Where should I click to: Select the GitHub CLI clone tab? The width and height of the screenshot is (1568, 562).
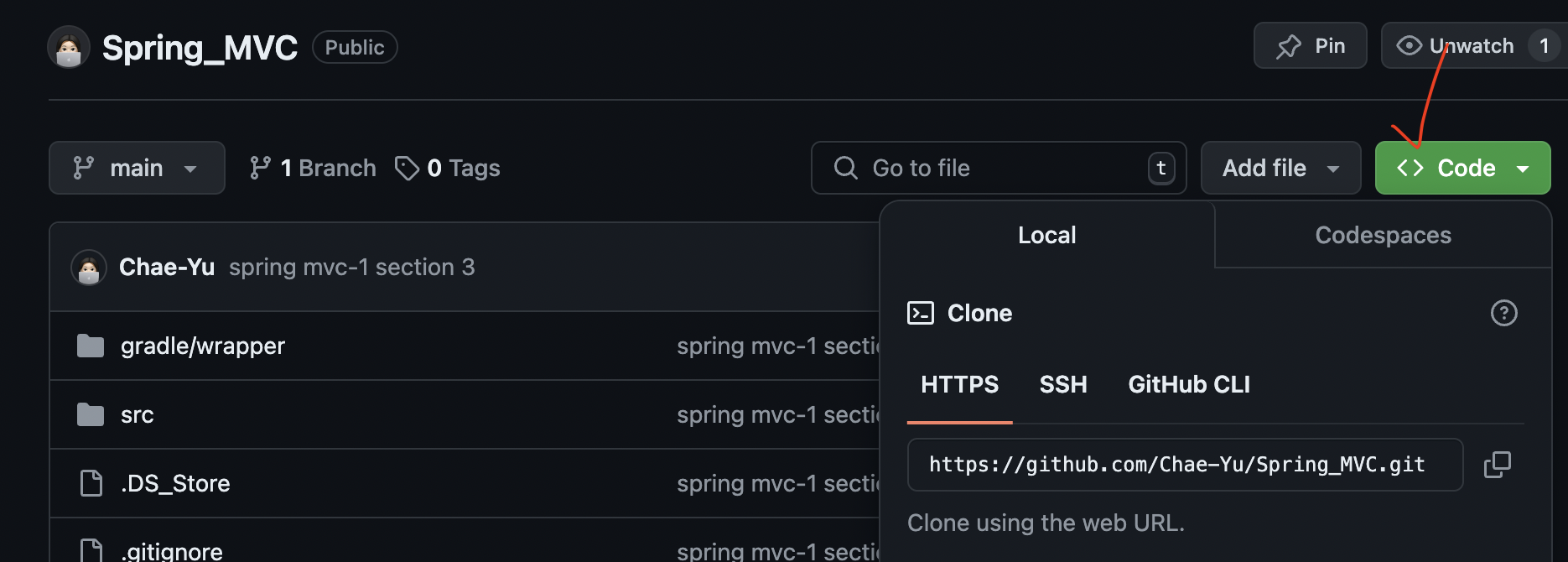point(1189,384)
